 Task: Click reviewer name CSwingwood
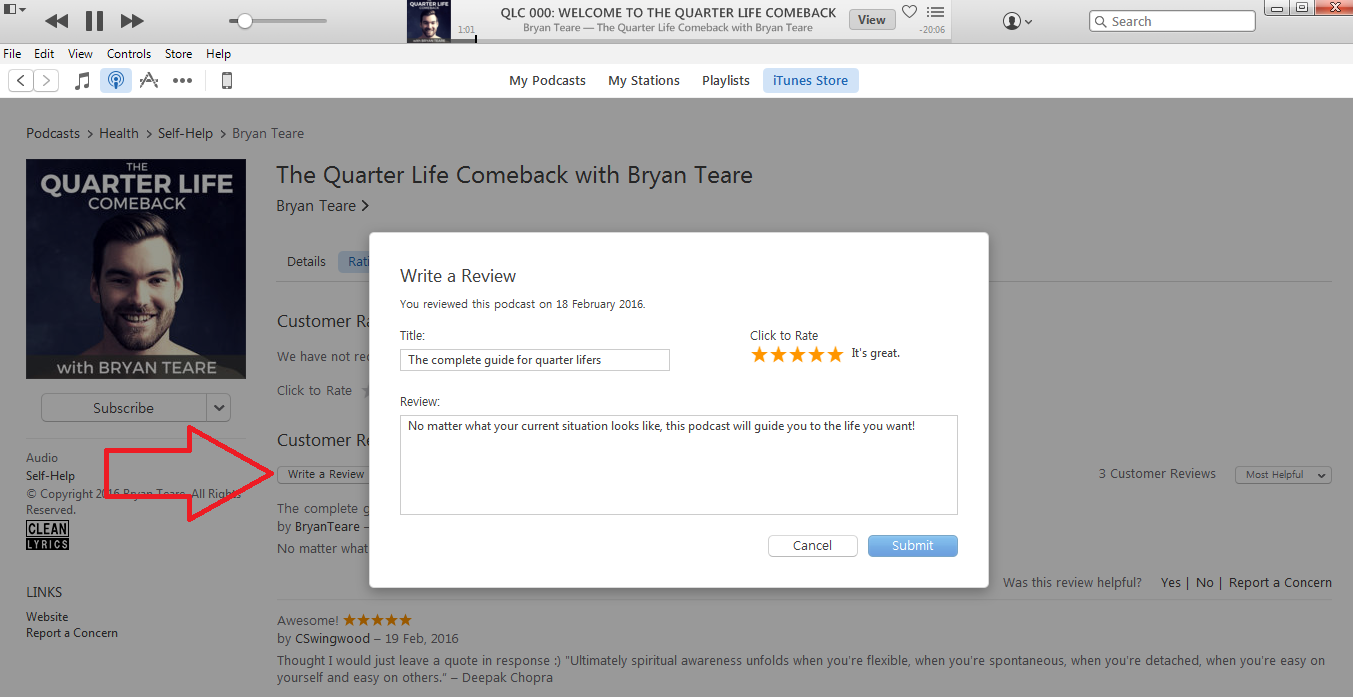click(x=332, y=638)
